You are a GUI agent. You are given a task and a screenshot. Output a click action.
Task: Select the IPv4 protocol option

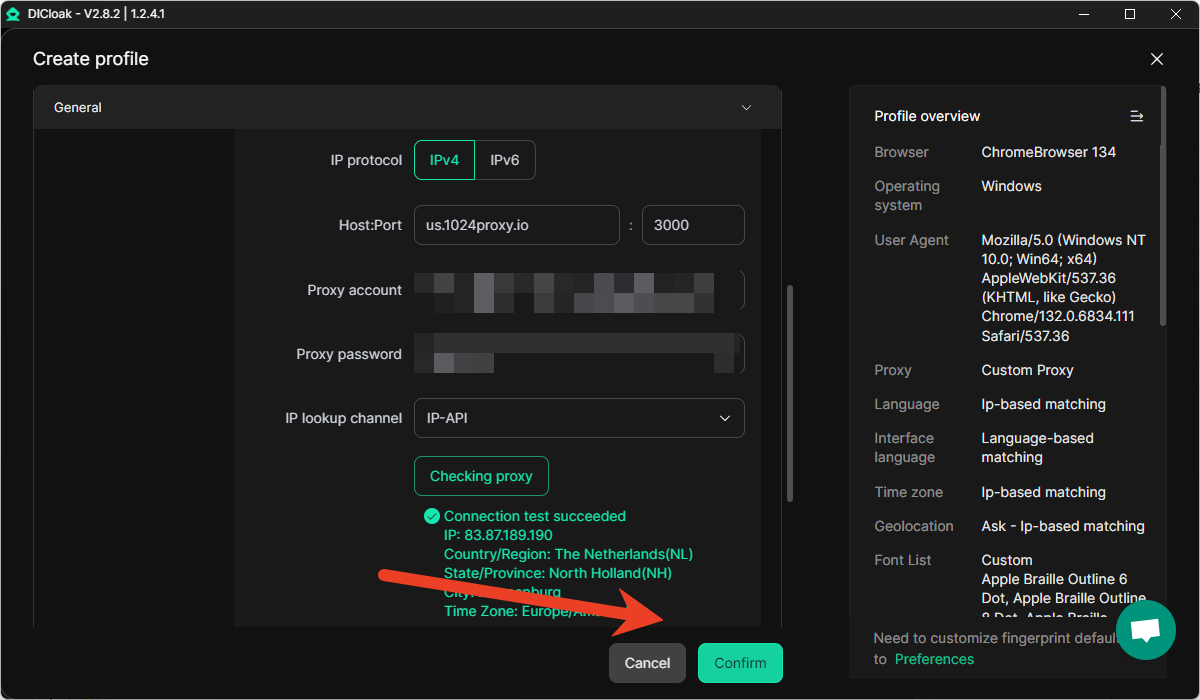[x=444, y=160]
